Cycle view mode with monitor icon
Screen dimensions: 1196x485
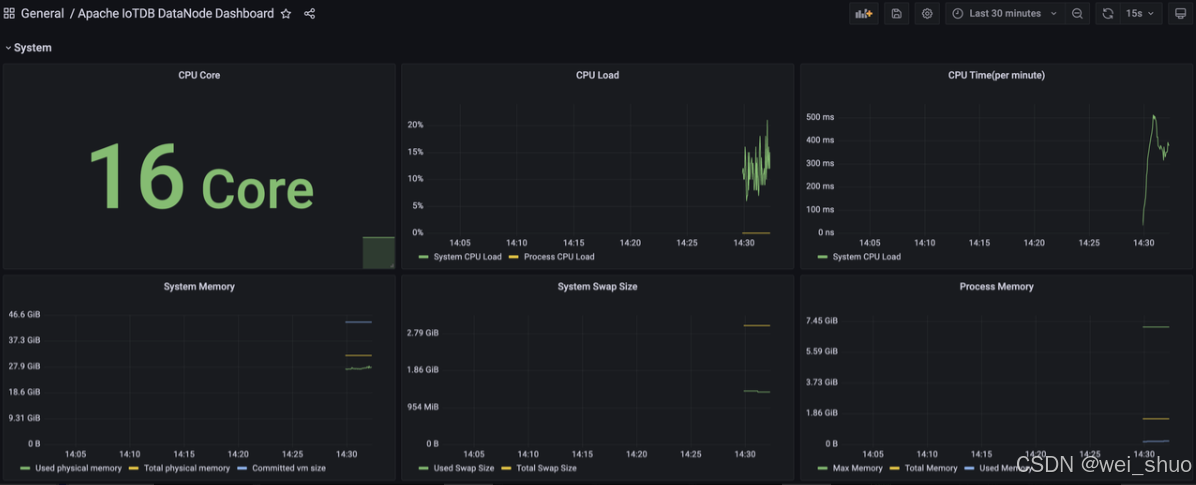(x=1180, y=14)
